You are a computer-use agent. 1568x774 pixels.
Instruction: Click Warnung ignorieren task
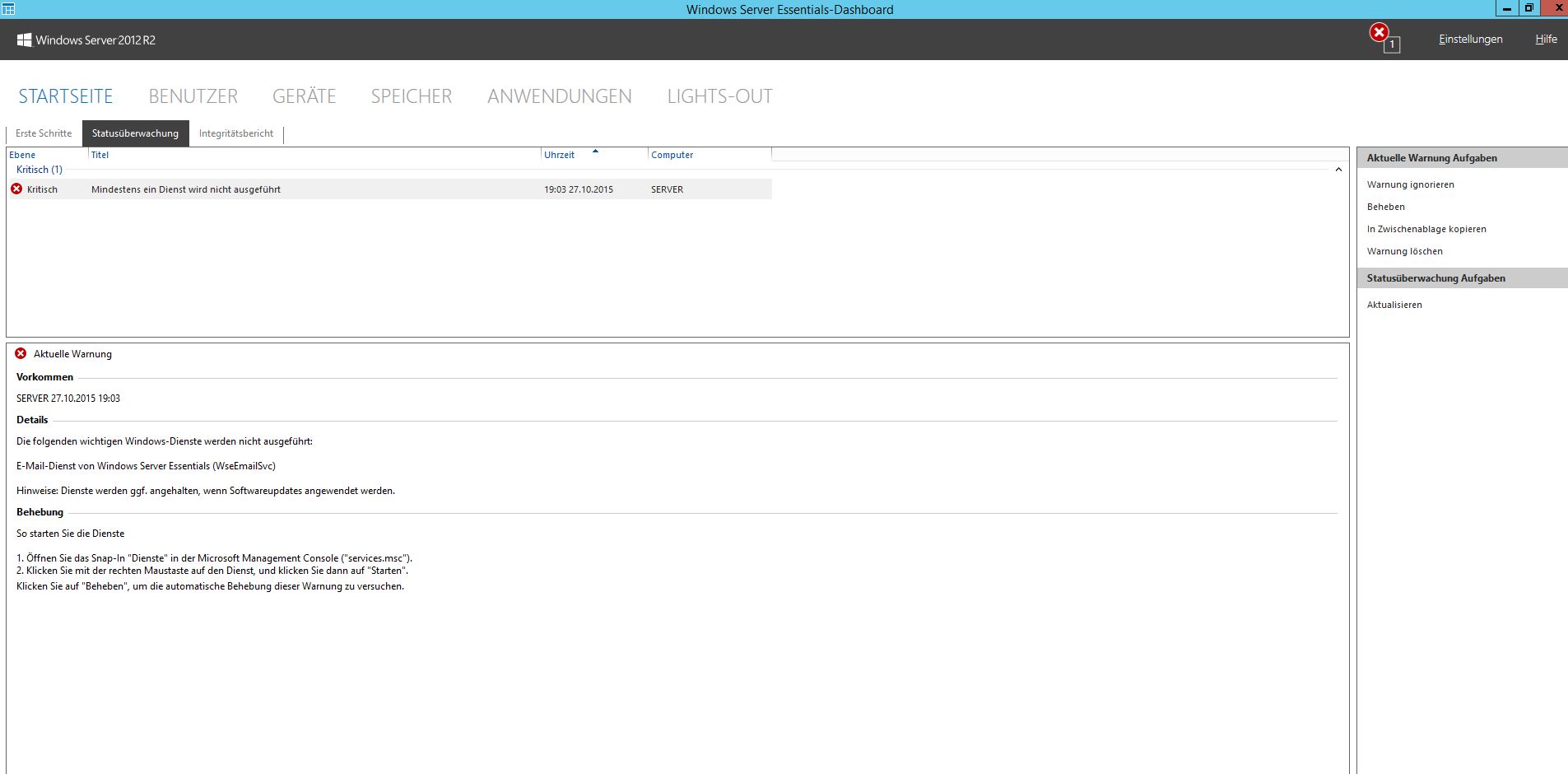coord(1411,184)
